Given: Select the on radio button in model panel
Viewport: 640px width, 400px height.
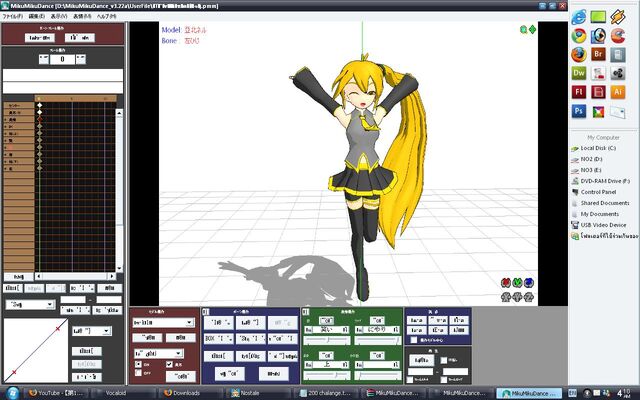Looking at the screenshot, I should [138, 364].
